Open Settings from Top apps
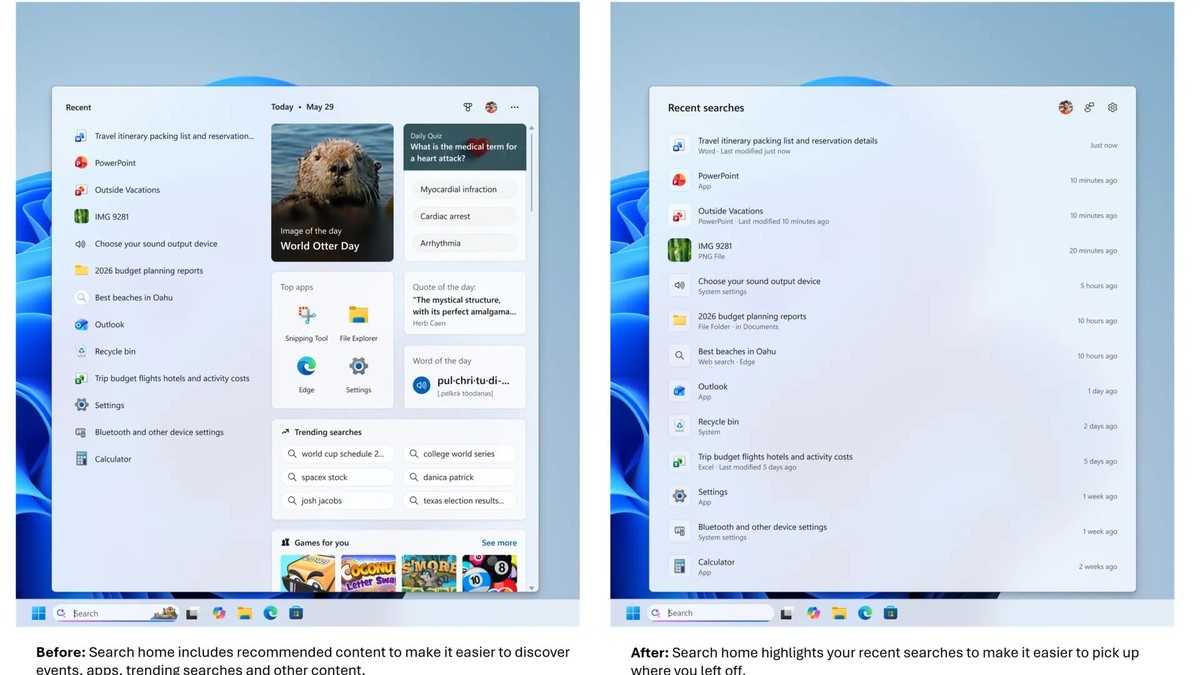The width and height of the screenshot is (1200, 675). (358, 375)
